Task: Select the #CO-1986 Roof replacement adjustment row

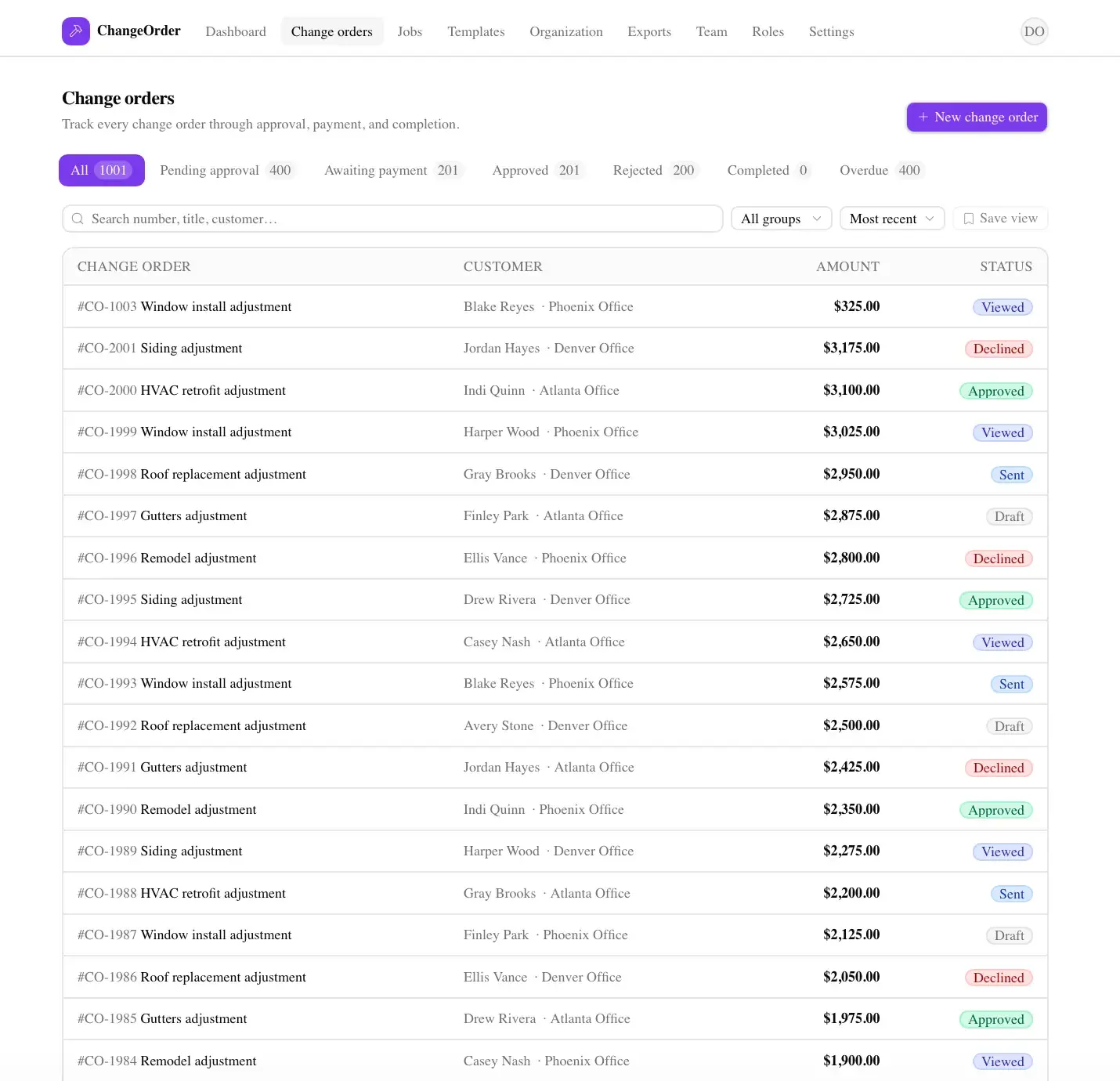Action: click(555, 977)
